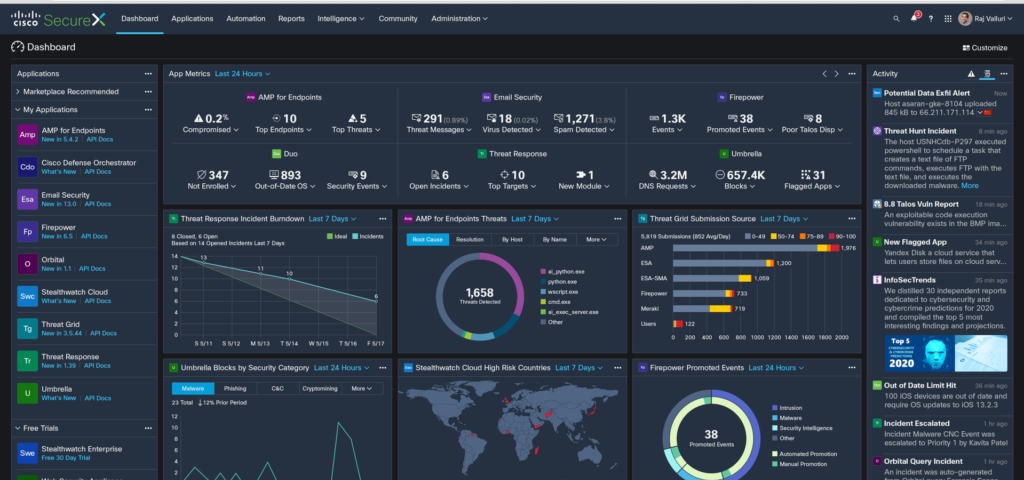Select Phishing tab in Umbrella Blocks
This screenshot has width=1024, height=480.
pyautogui.click(x=235, y=389)
